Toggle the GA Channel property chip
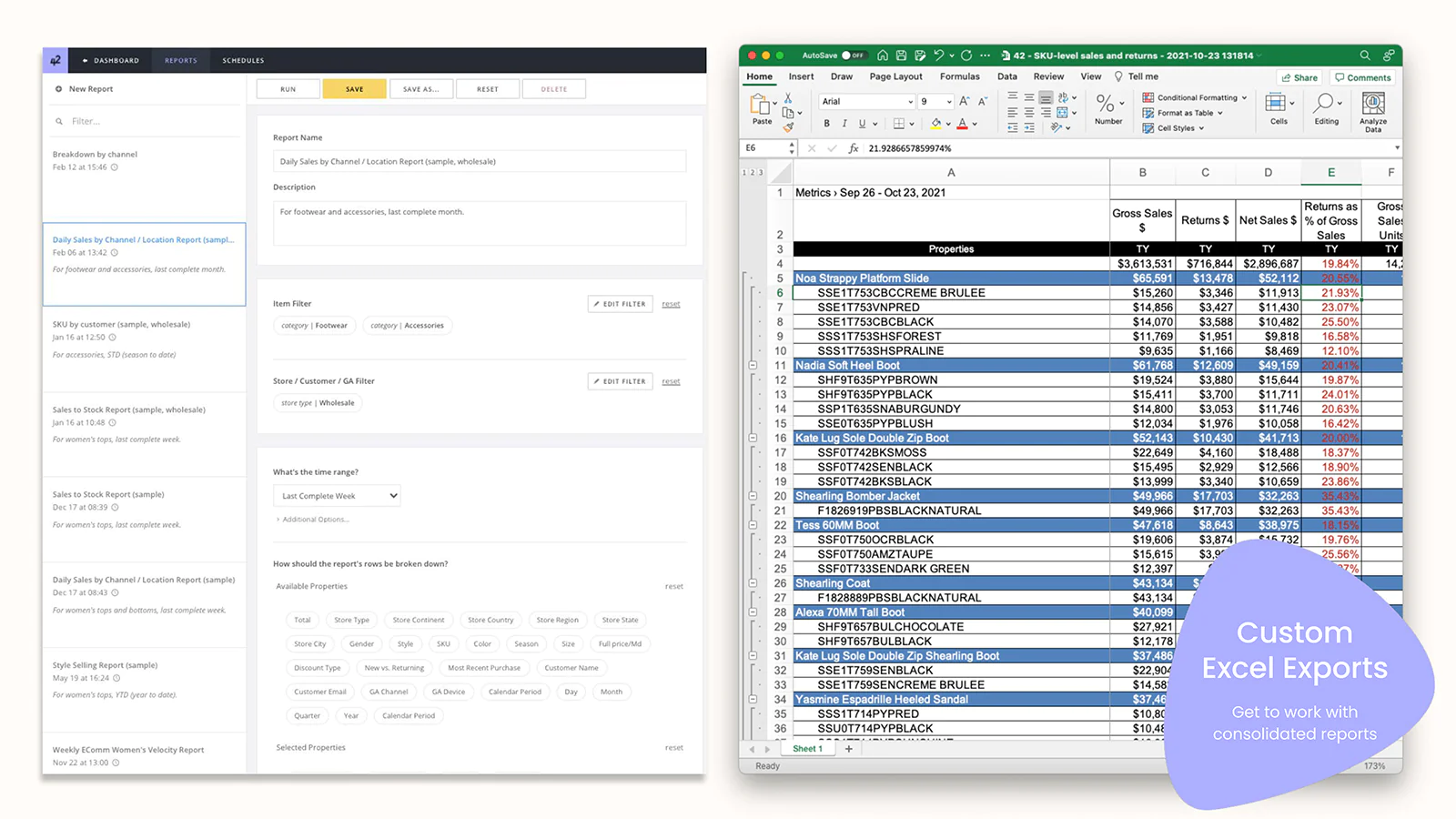Viewport: 1456px width, 819px height. click(x=389, y=692)
